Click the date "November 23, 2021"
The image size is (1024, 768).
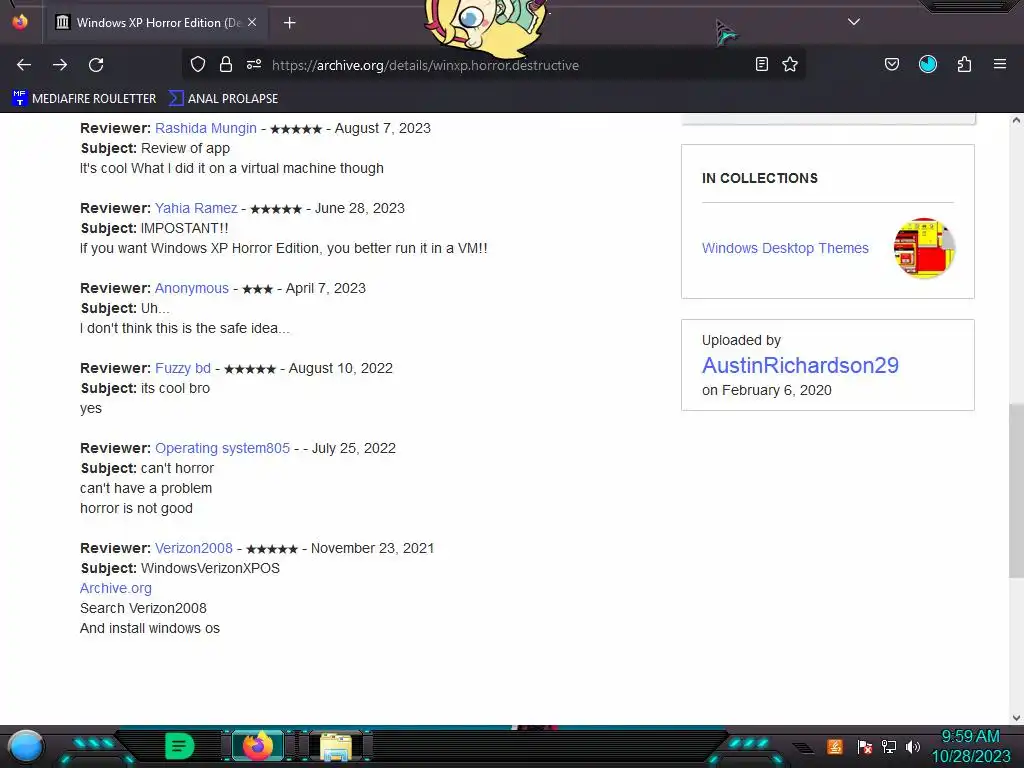coord(372,548)
